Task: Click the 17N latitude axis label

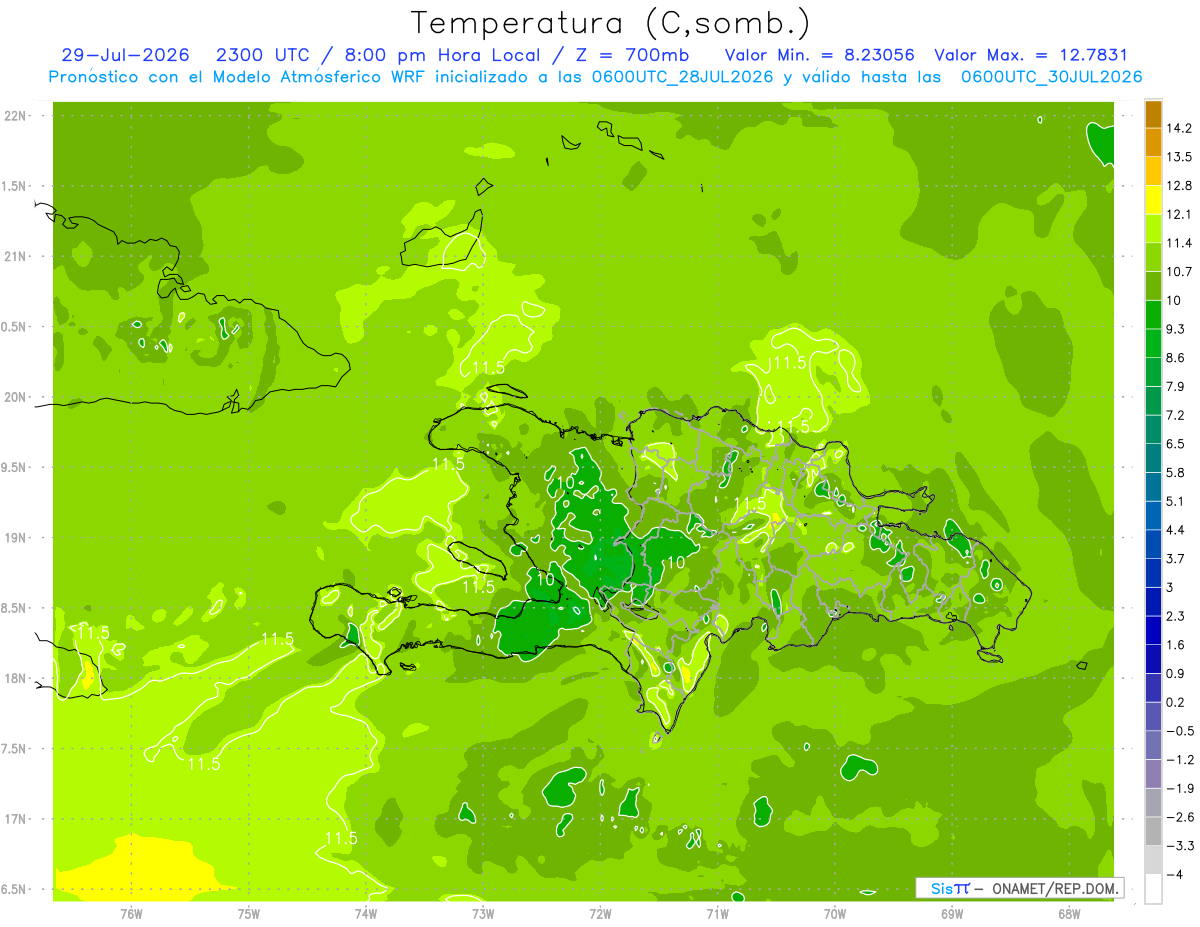Action: [16, 819]
